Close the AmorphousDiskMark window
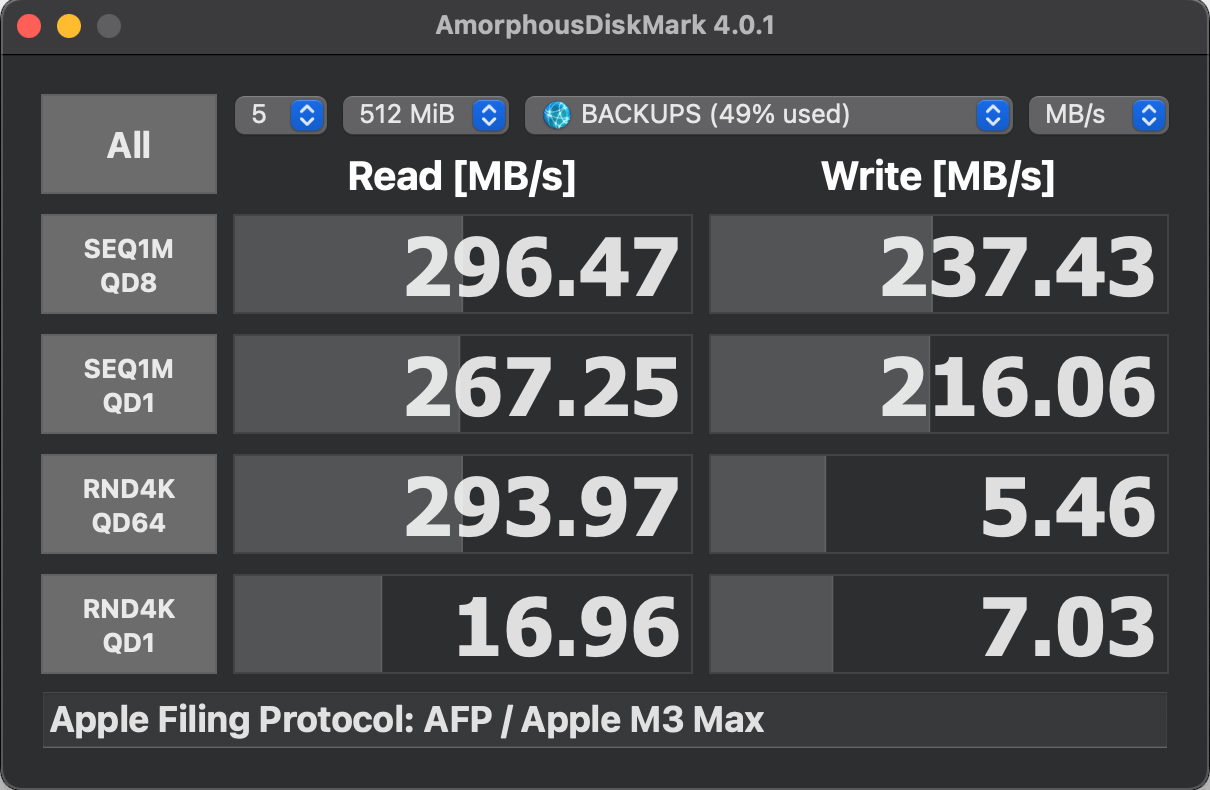The height and width of the screenshot is (790, 1210). 30,27
